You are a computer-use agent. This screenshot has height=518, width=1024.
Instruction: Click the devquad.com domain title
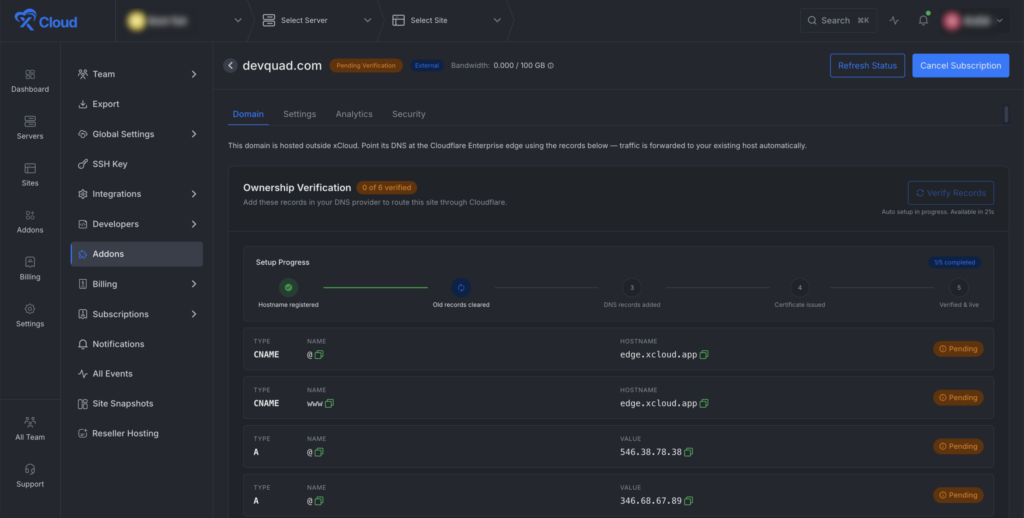282,65
